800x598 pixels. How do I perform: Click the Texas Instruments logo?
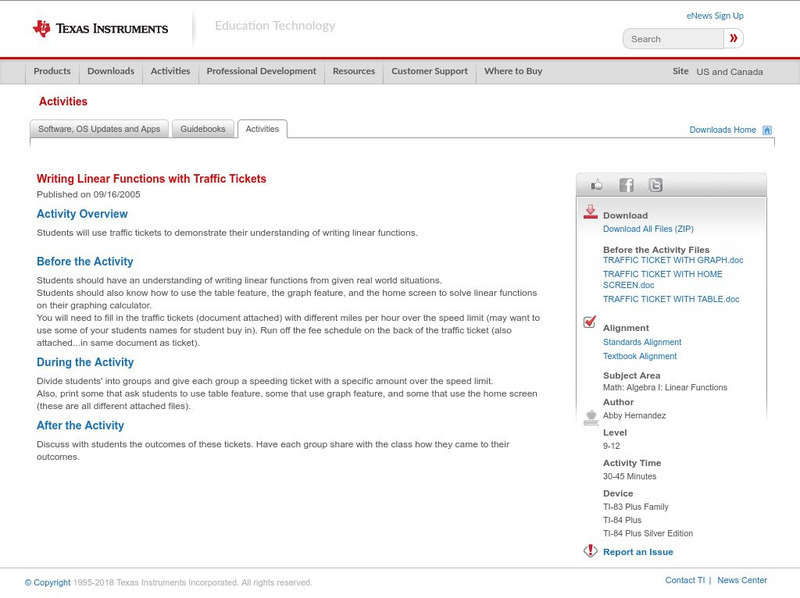pos(100,29)
